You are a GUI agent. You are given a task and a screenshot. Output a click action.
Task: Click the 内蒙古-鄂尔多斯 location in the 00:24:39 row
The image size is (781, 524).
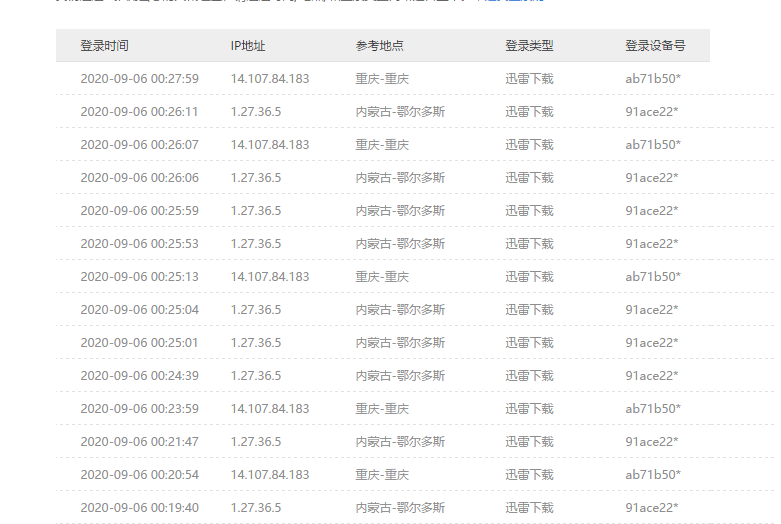pyautogui.click(x=400, y=376)
